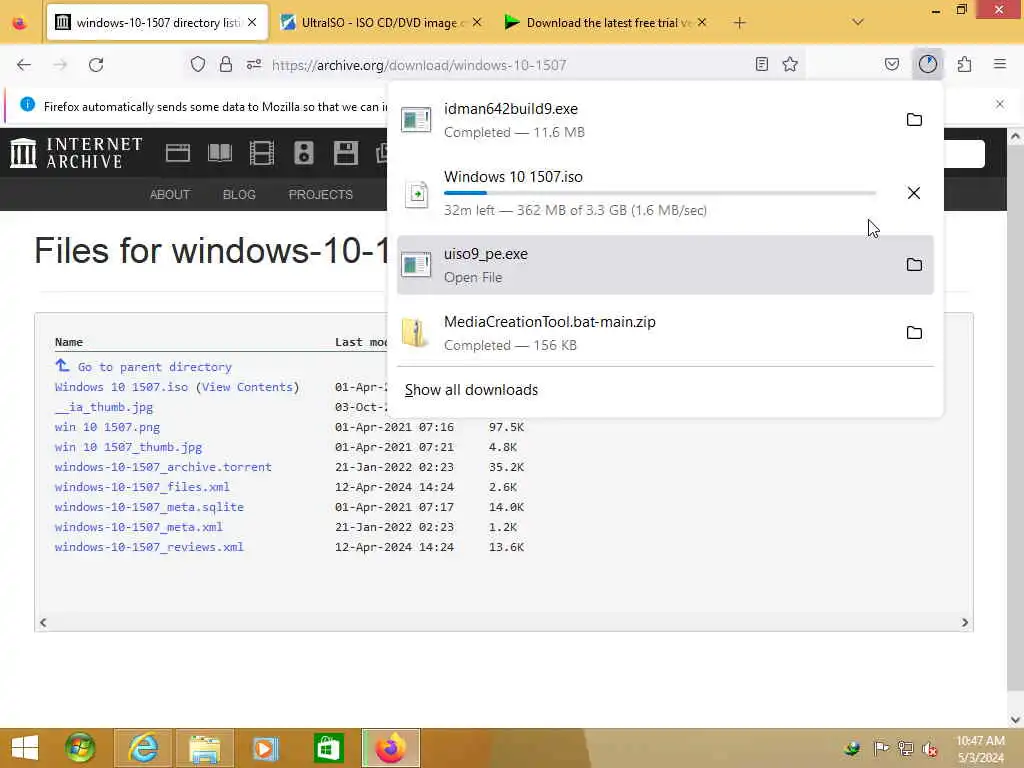Download windows-10-1507_archive.torrent
The height and width of the screenshot is (768, 1024).
pos(163,467)
